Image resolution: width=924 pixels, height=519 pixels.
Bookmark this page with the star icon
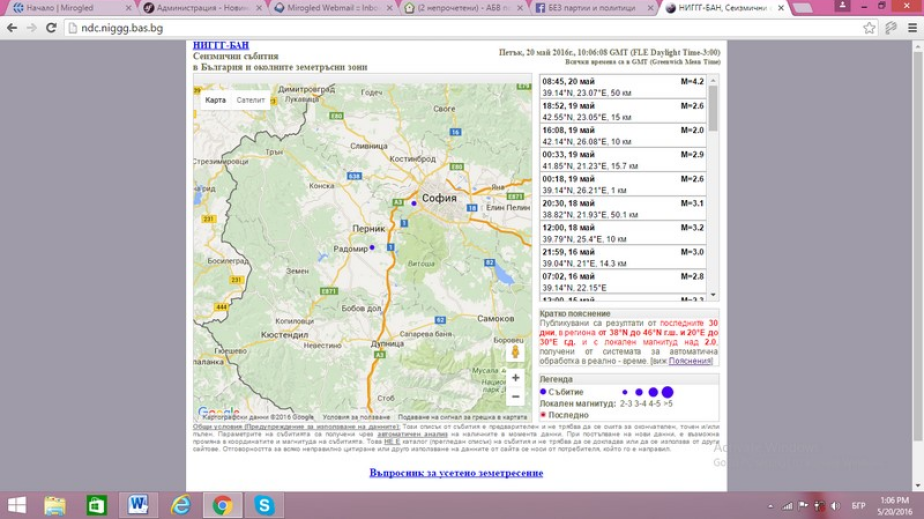(x=869, y=28)
